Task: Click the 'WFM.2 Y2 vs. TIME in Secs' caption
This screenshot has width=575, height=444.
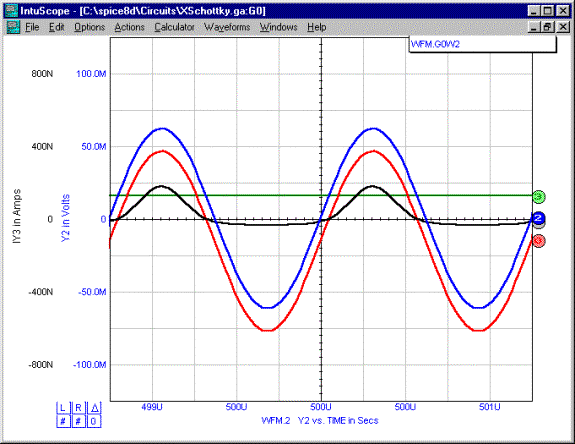Action: tap(319, 421)
